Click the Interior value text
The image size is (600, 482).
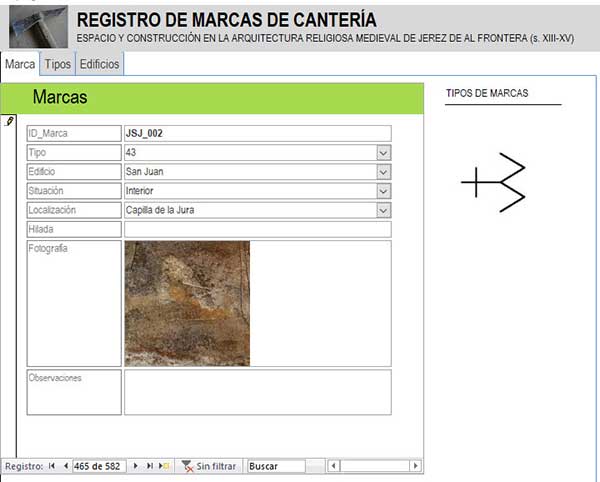pos(140,191)
